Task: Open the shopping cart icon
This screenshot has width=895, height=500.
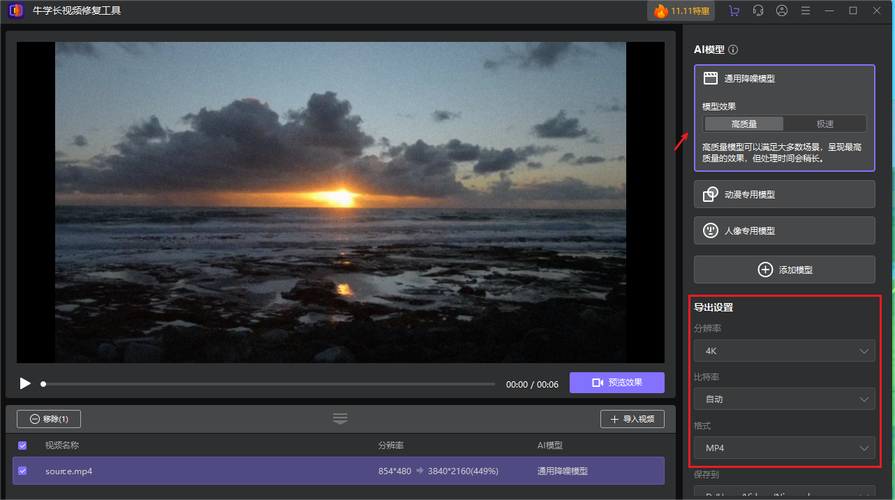Action: click(x=735, y=10)
